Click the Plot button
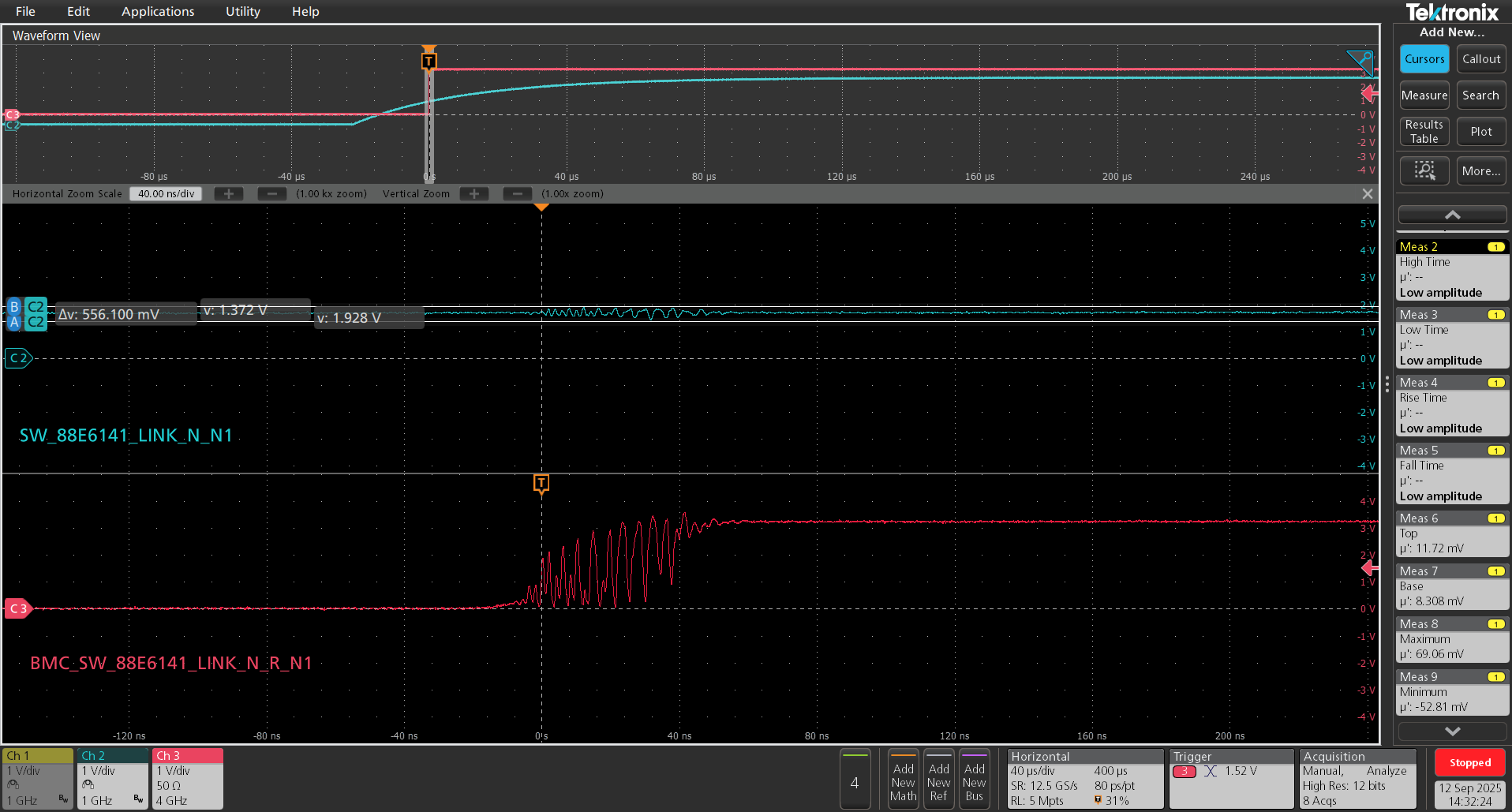Viewport: 1512px width, 812px height. [x=1481, y=132]
